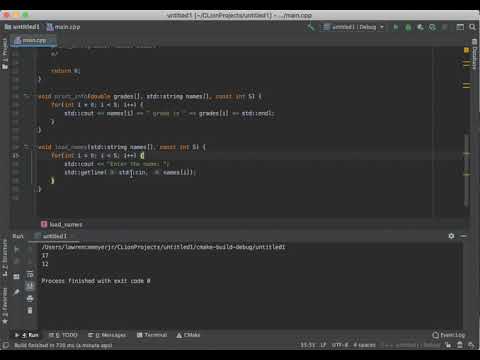Open the Messages tool window tab
This screenshot has height=360, width=480.
(x=107, y=335)
